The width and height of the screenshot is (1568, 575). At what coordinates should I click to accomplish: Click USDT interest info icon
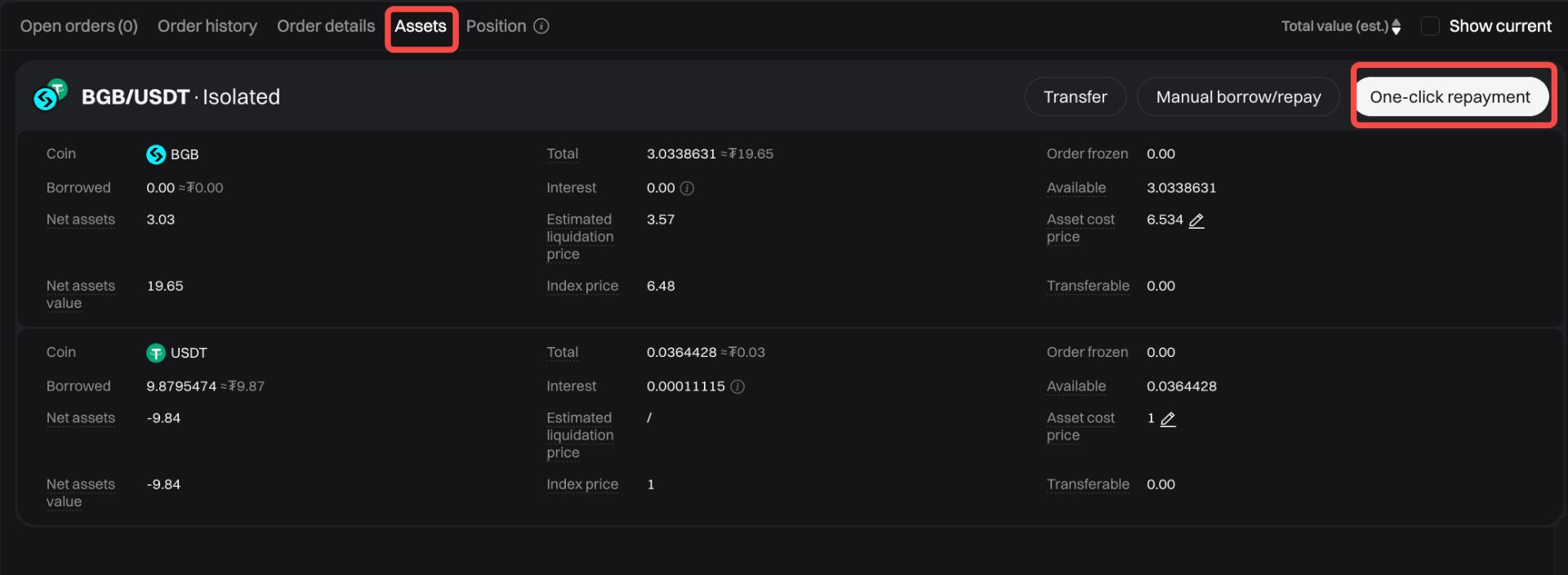737,387
